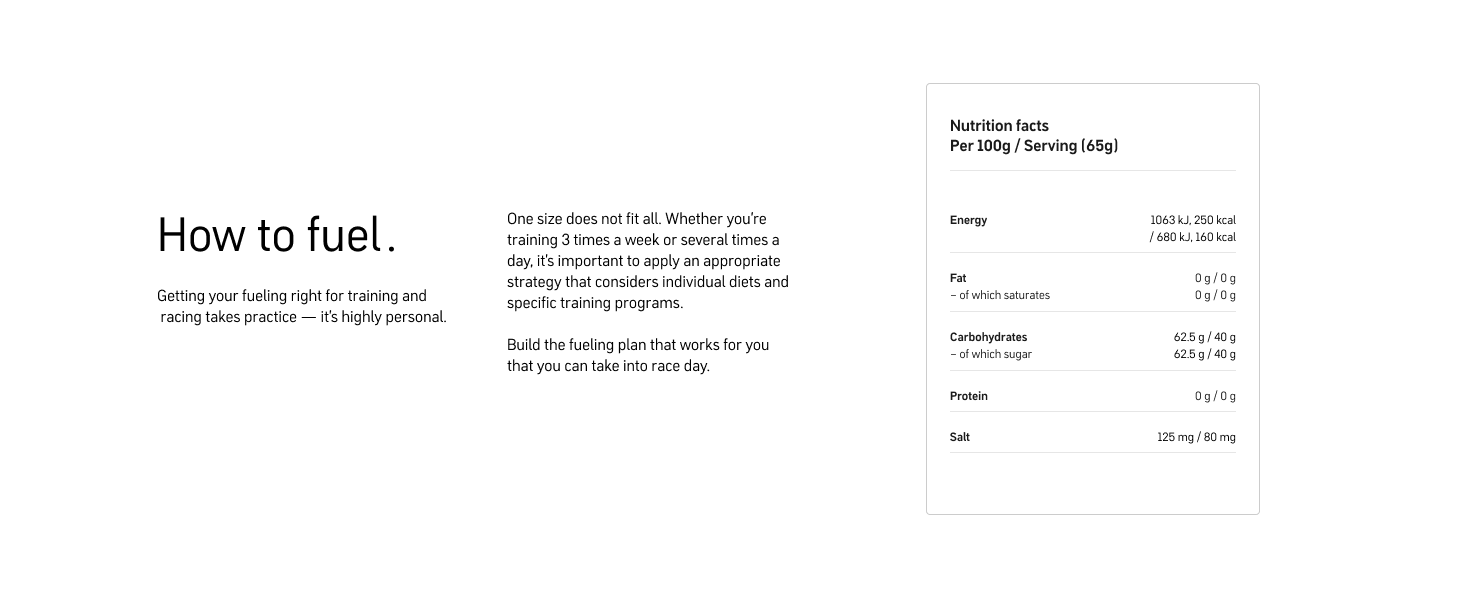The width and height of the screenshot is (1464, 600).
Task: Click the "Build the fueling plan" paragraph
Action: tap(638, 355)
